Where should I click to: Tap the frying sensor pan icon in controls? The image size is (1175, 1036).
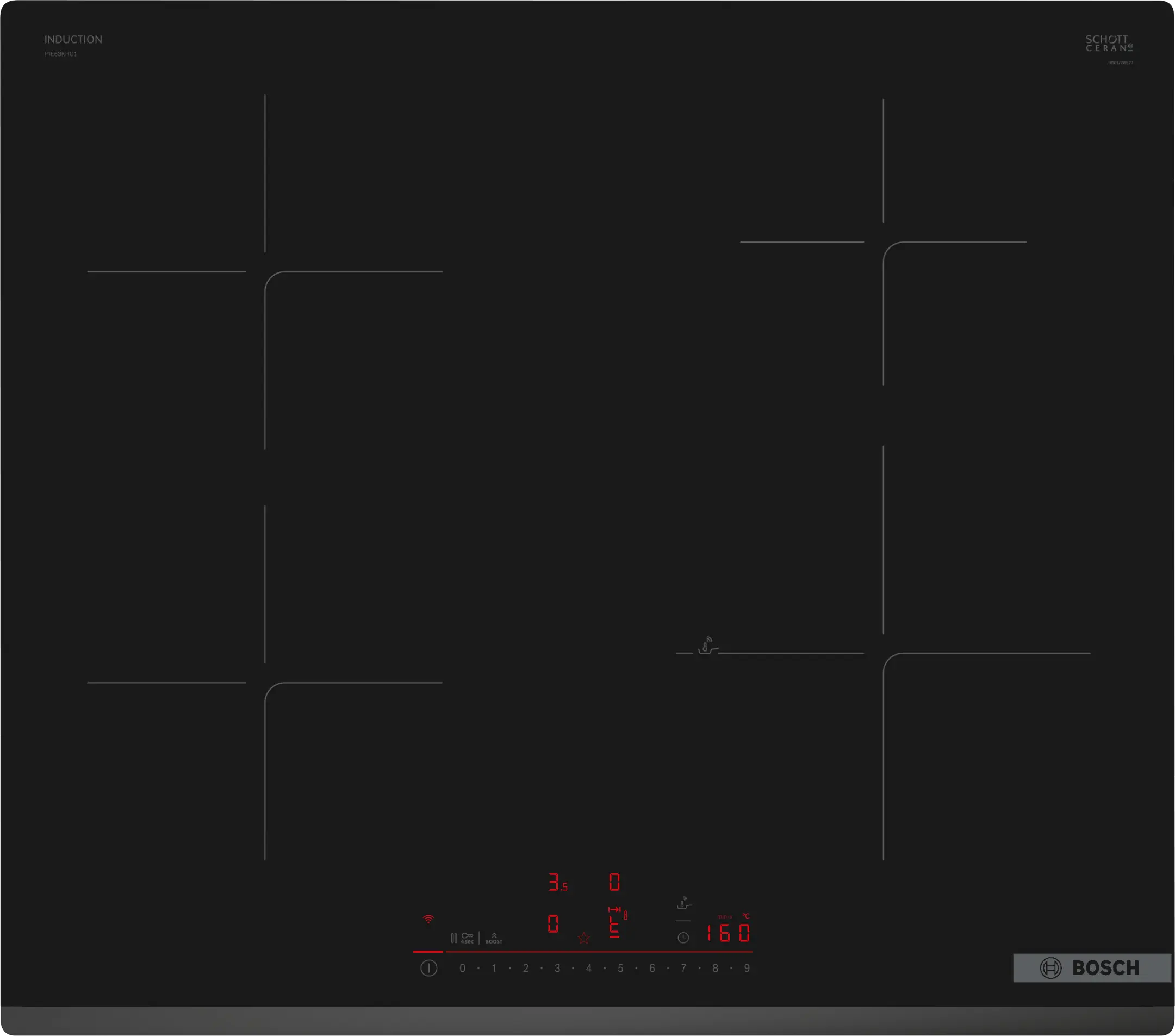tap(683, 903)
